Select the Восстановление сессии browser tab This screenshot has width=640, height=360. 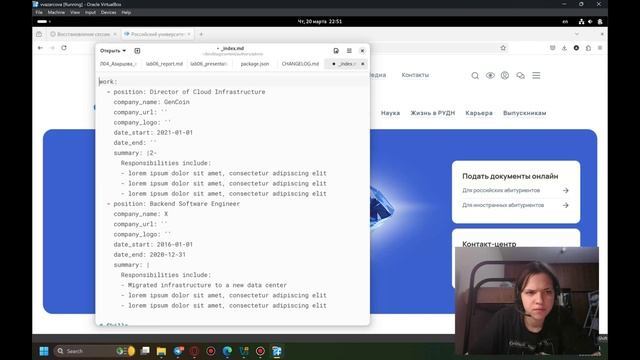[x=83, y=34]
